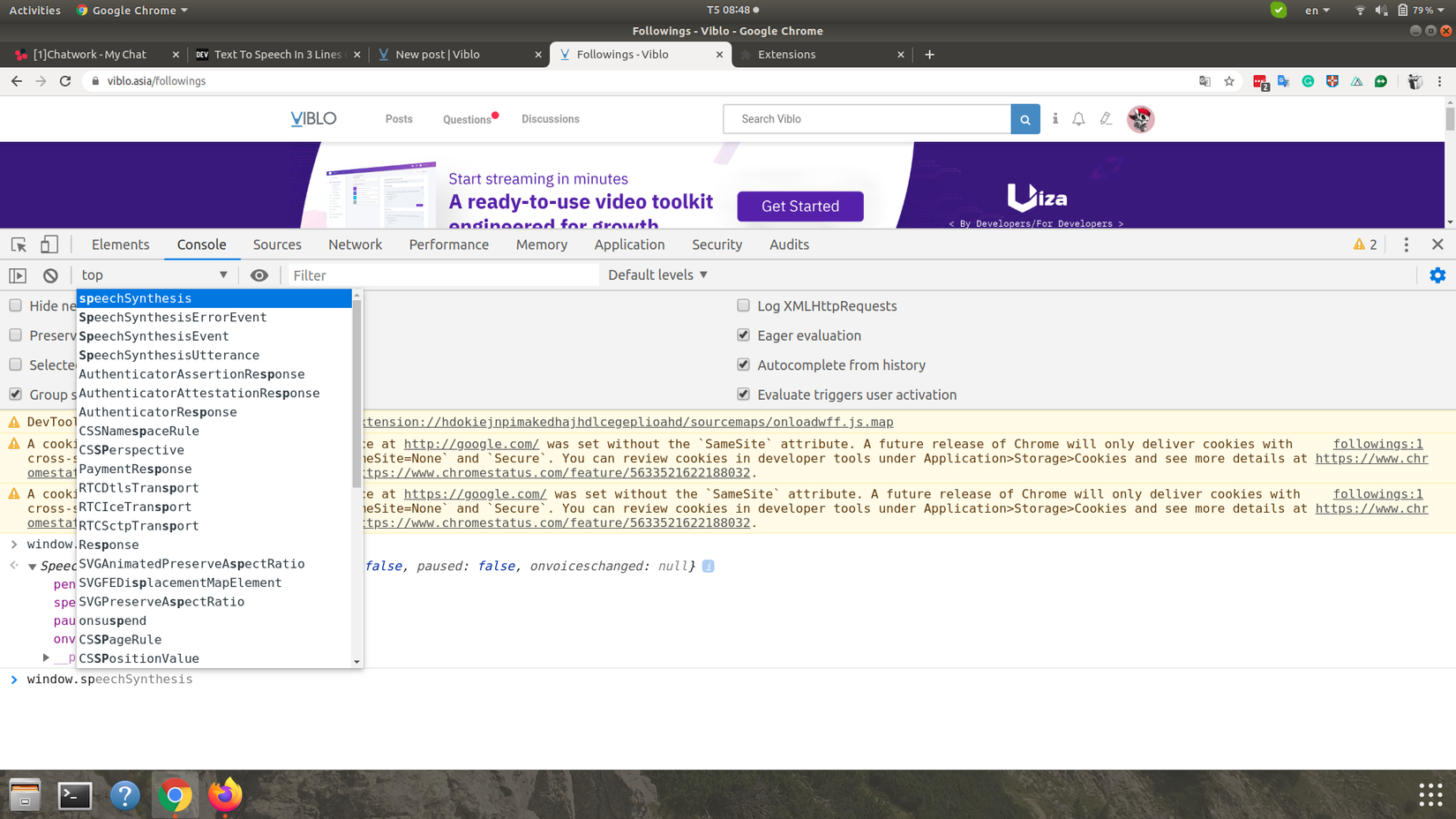Click the autocomplete suggestions list scrollbar

(x=356, y=394)
